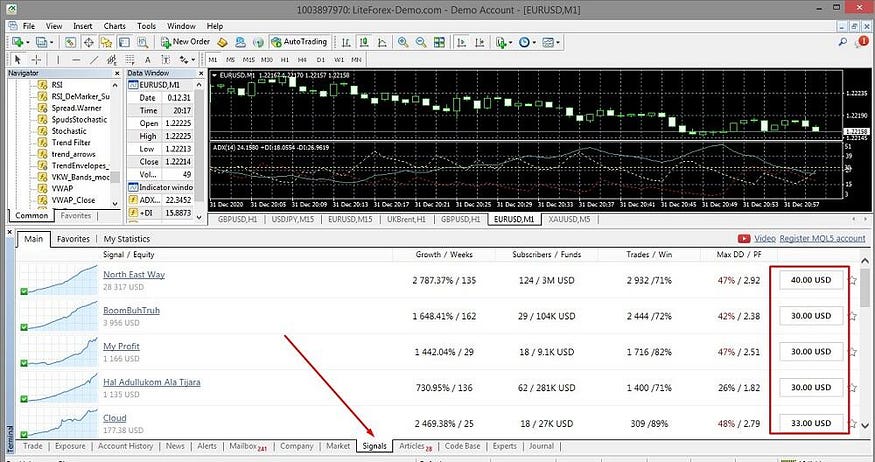Switch to Account History tab
Image resolution: width=875 pixels, height=462 pixels.
coord(126,446)
